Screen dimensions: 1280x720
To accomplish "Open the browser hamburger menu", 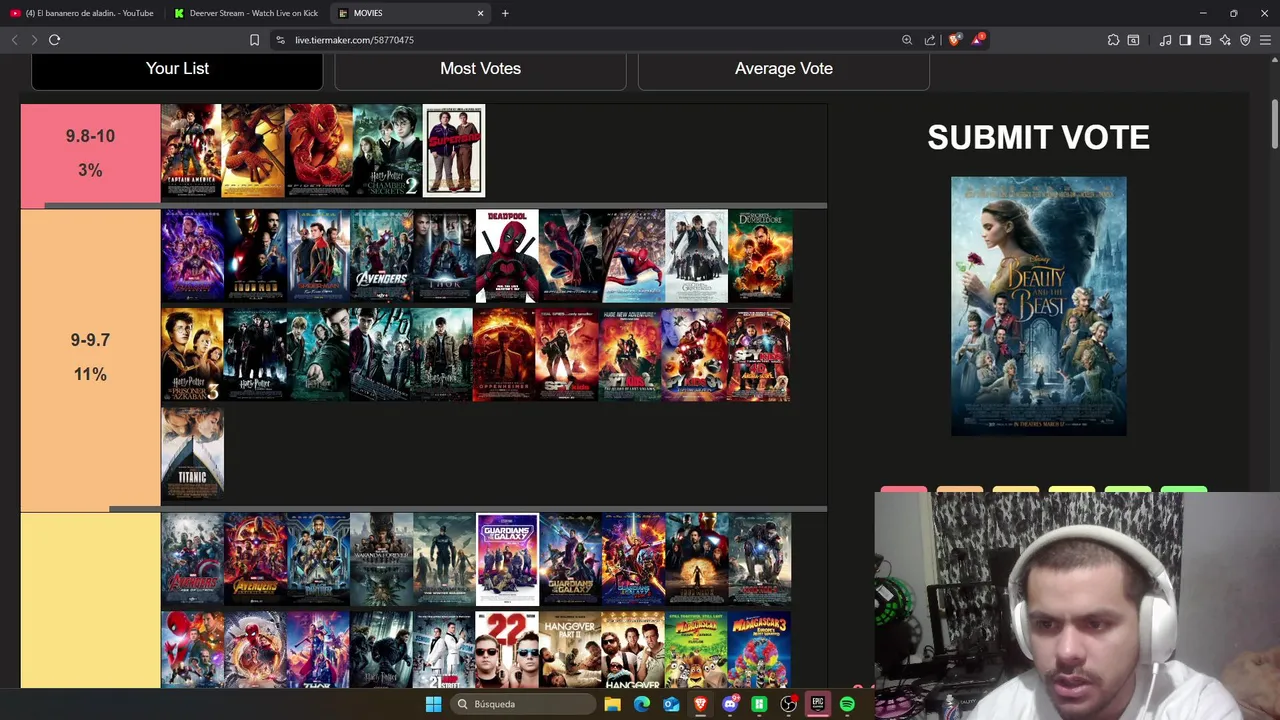I will click(x=1265, y=40).
